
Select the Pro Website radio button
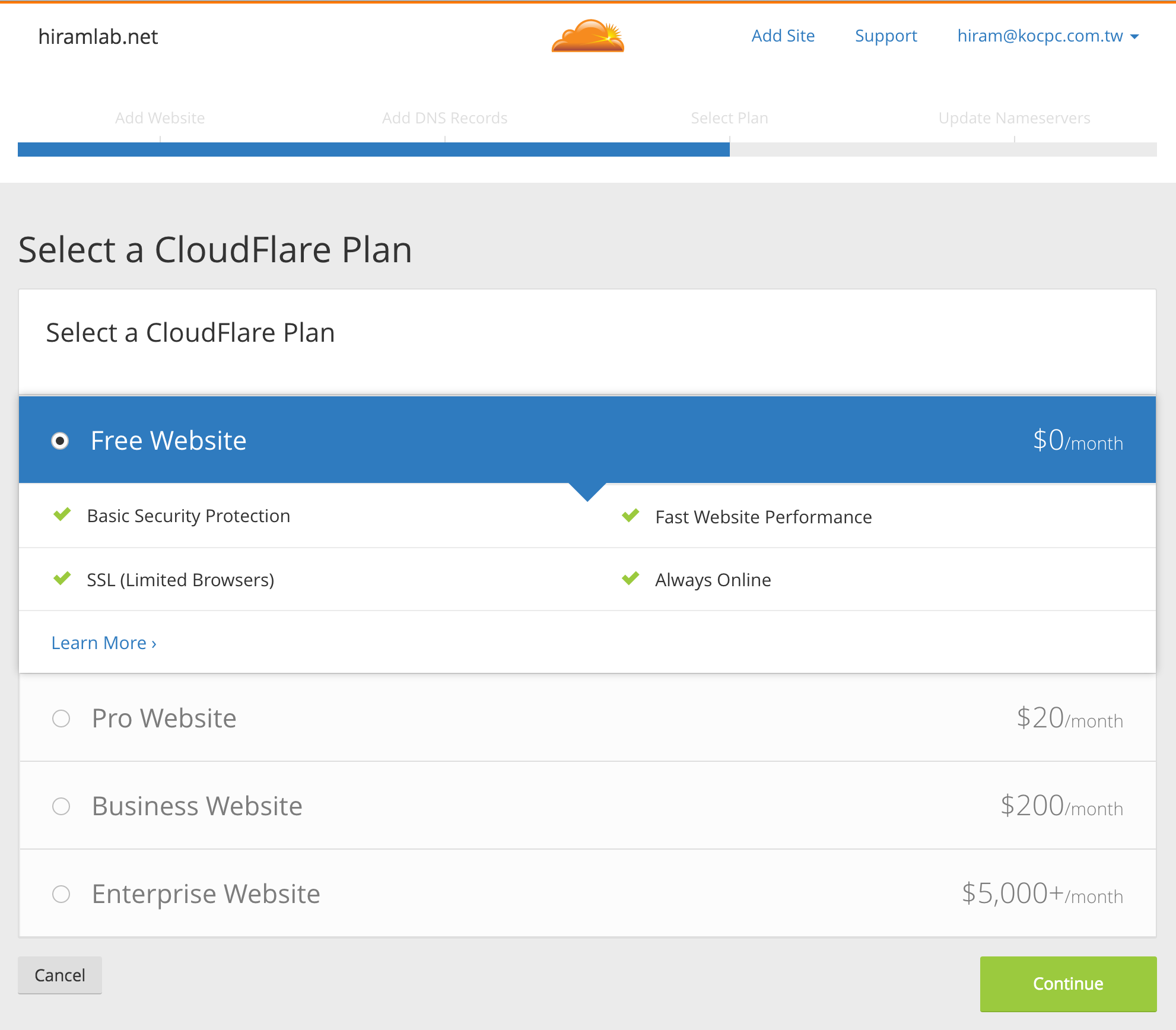point(61,719)
